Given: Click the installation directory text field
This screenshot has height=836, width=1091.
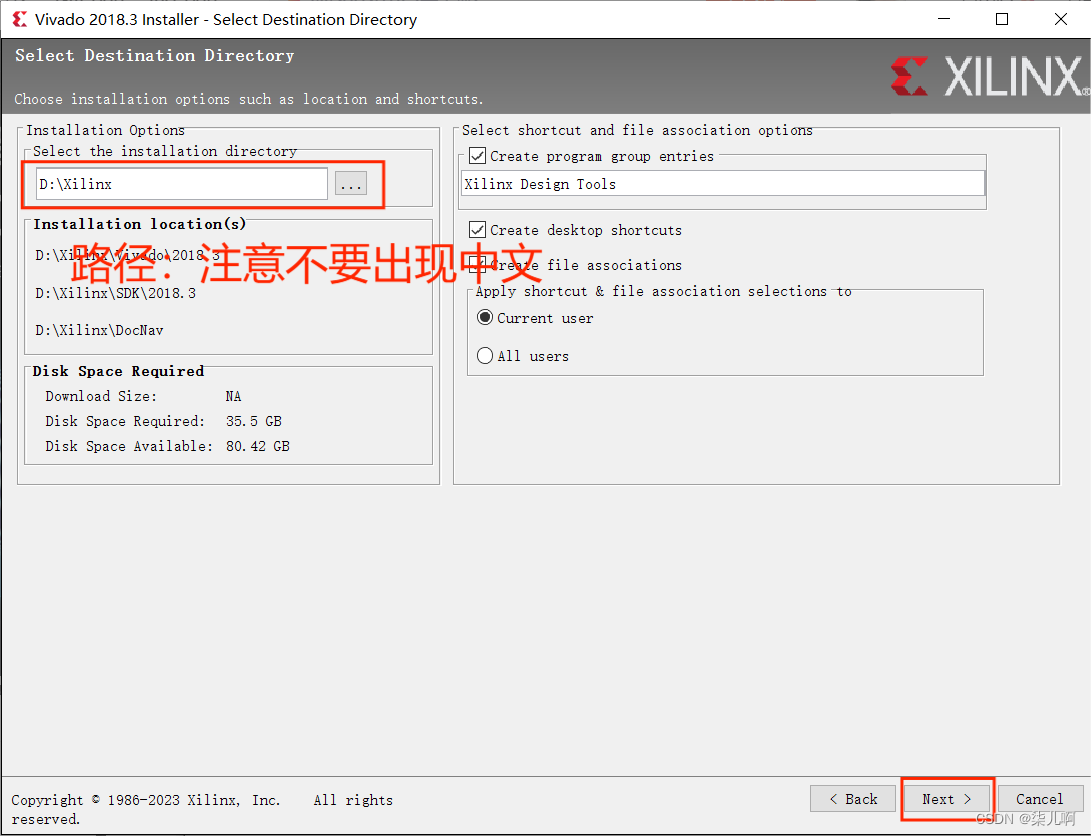Looking at the screenshot, I should pyautogui.click(x=182, y=184).
